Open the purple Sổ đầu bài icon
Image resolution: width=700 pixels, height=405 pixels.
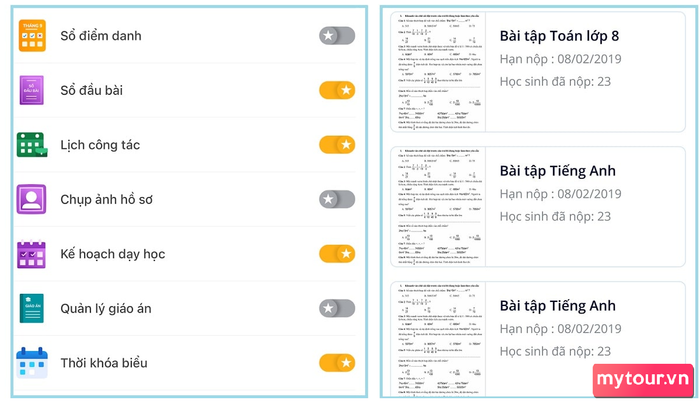32,91
